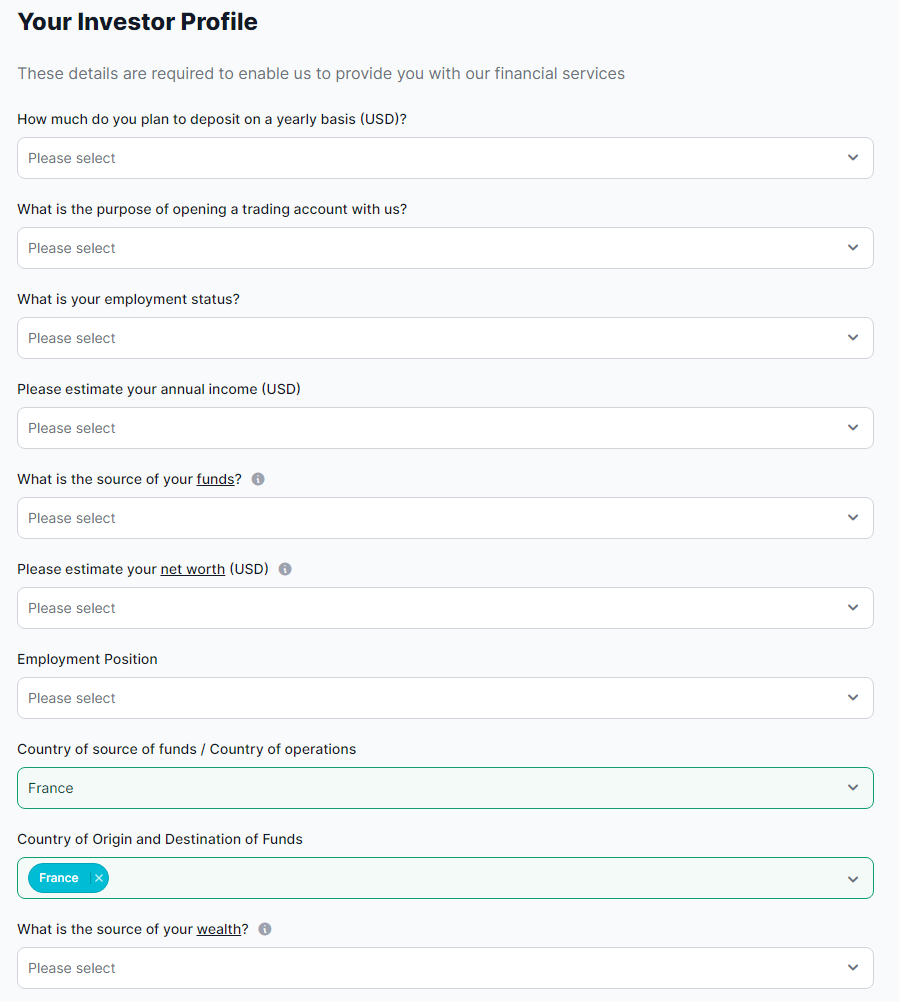Click chevron arrow of source of wealth field
Screen dimensions: 899x1002
[853, 968]
